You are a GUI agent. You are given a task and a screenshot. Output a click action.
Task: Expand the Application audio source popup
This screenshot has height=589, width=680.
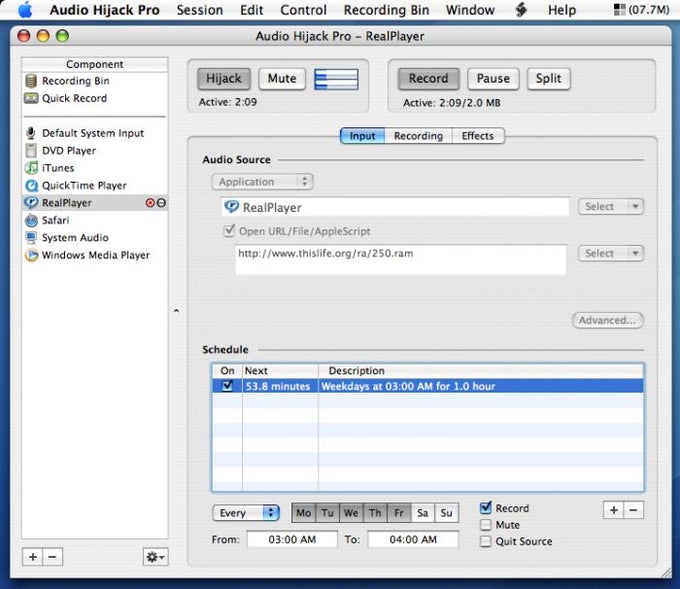pyautogui.click(x=262, y=182)
